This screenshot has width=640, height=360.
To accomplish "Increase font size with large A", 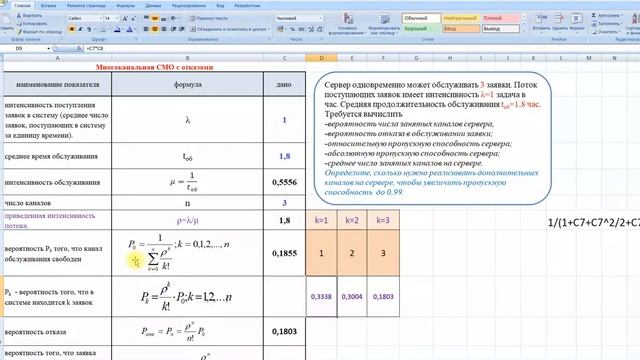I will (x=125, y=18).
